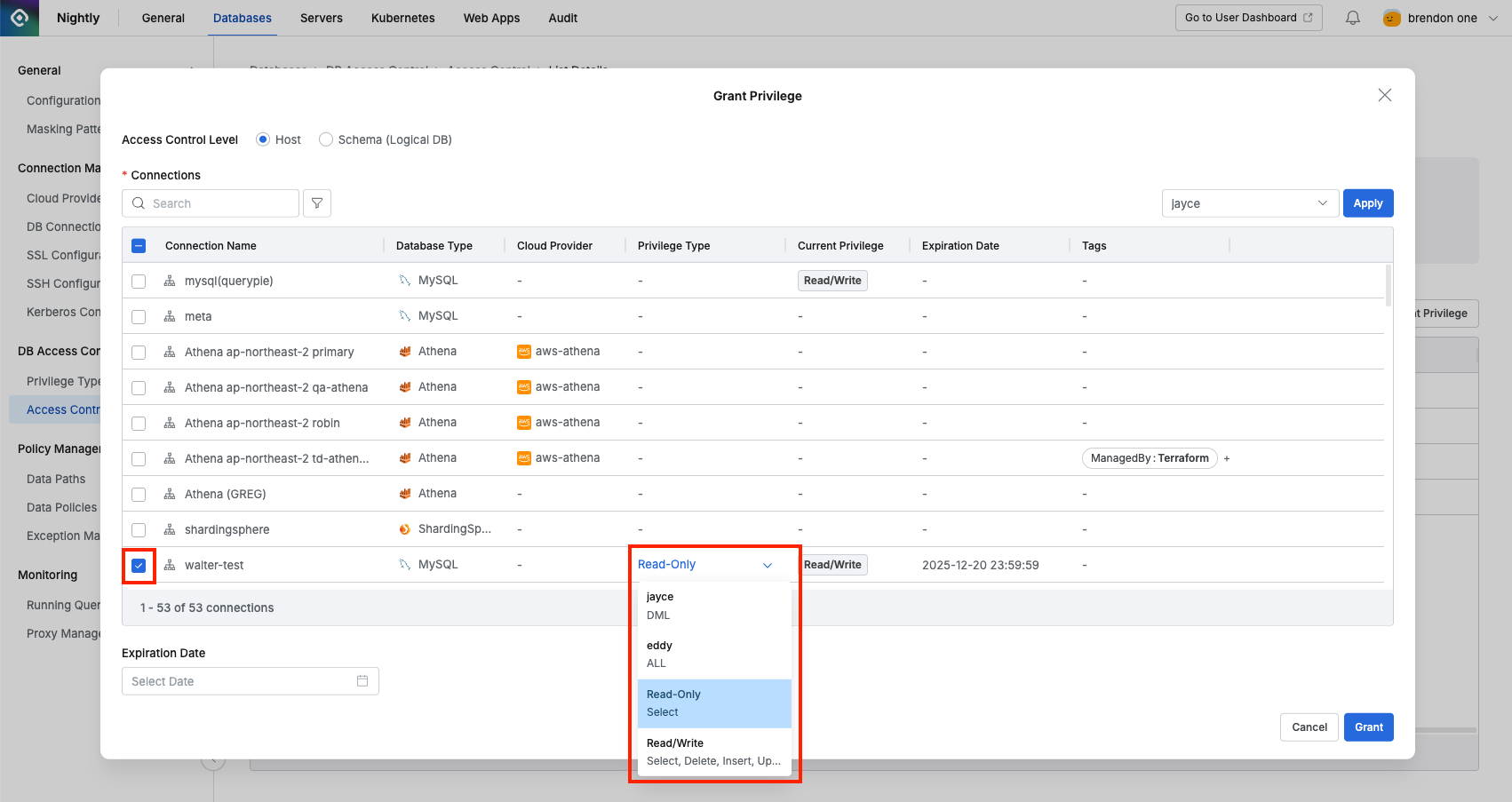The width and height of the screenshot is (1512, 802).
Task: Click the aws-athena icon in the robin row
Action: point(524,423)
